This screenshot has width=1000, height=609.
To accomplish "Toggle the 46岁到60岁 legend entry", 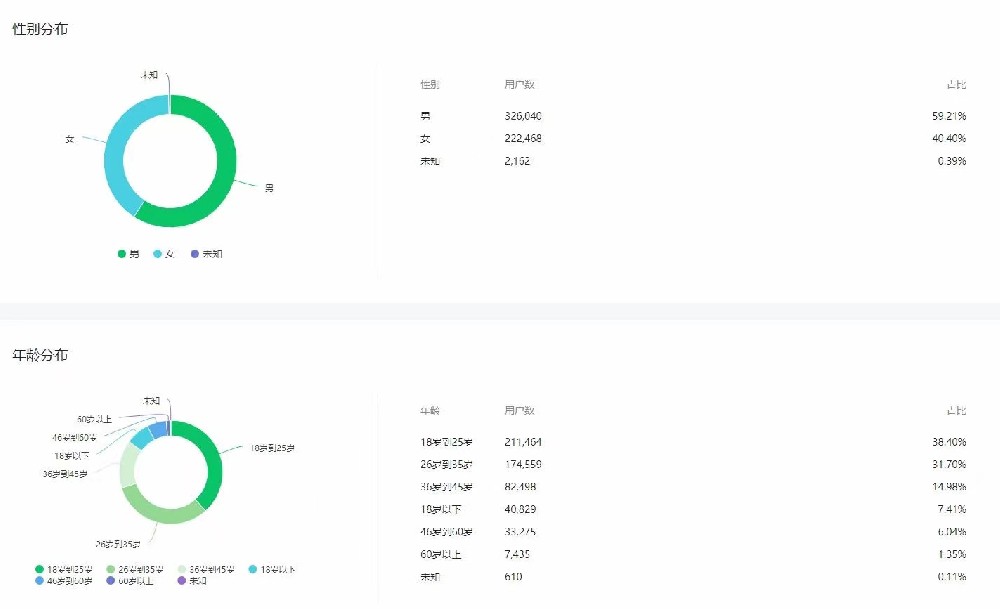I will tap(64, 581).
